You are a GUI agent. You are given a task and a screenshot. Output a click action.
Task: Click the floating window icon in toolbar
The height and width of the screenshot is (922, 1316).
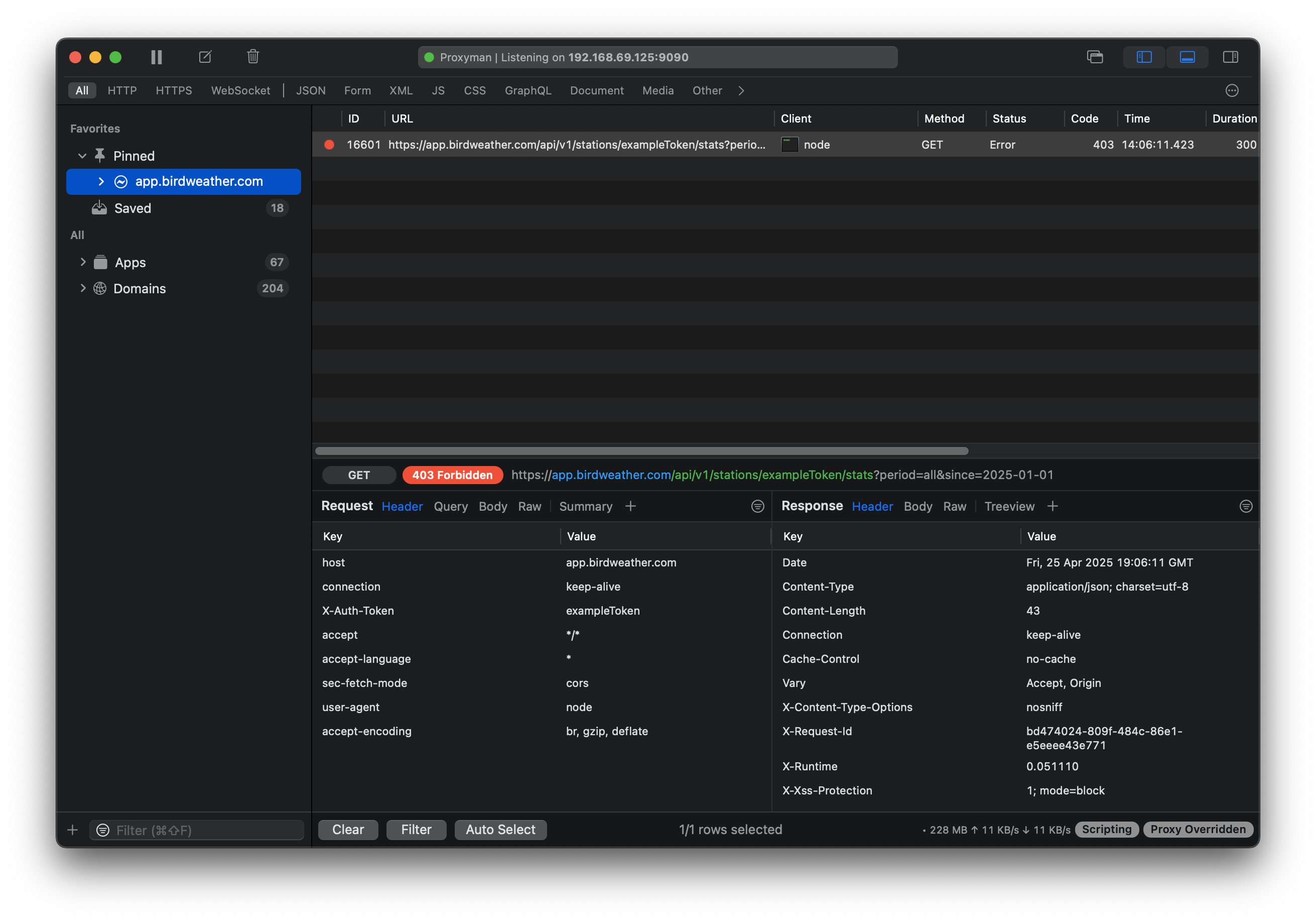(1095, 57)
